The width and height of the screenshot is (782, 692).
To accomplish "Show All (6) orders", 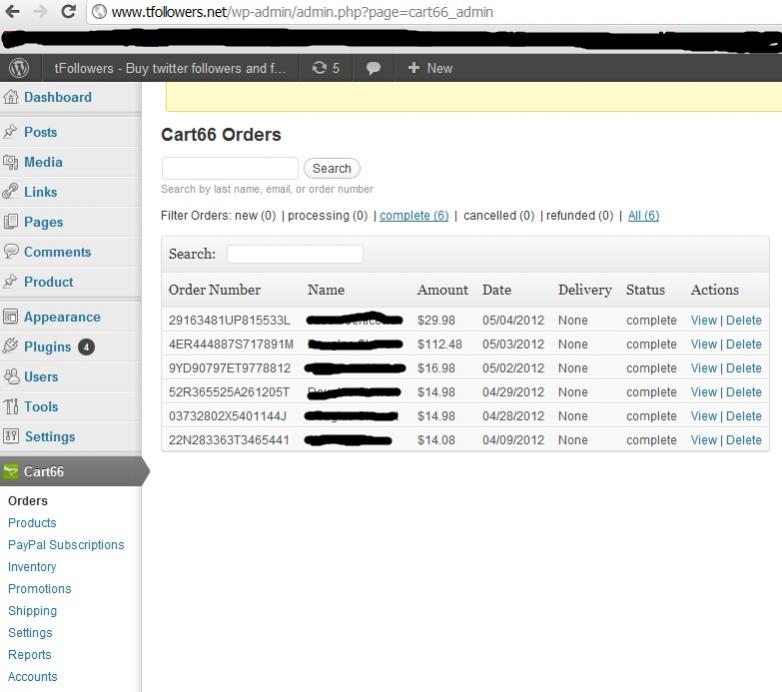I will (x=643, y=215).
